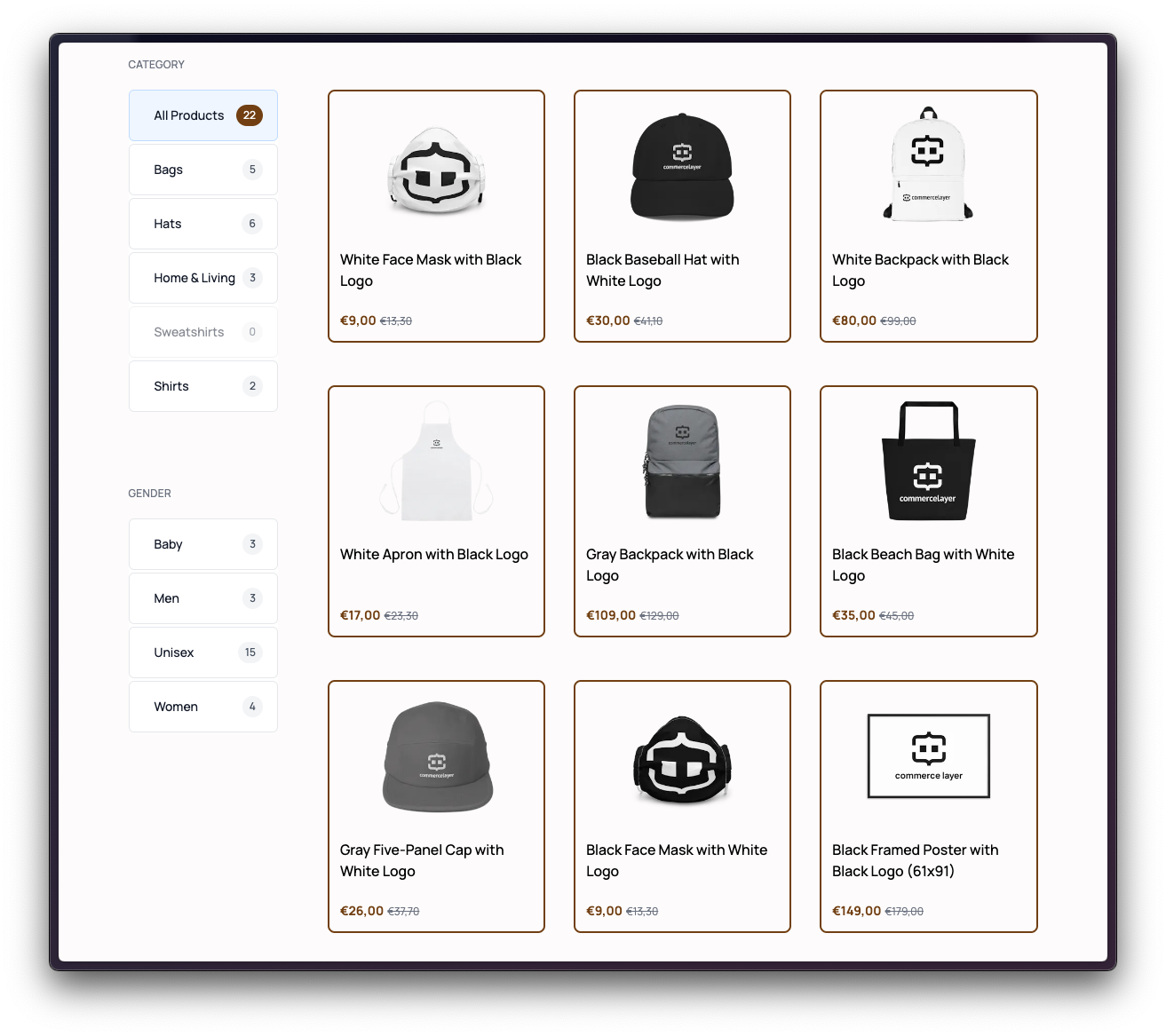Open the black baseball hat product image
1166x1036 pixels.
[x=682, y=166]
